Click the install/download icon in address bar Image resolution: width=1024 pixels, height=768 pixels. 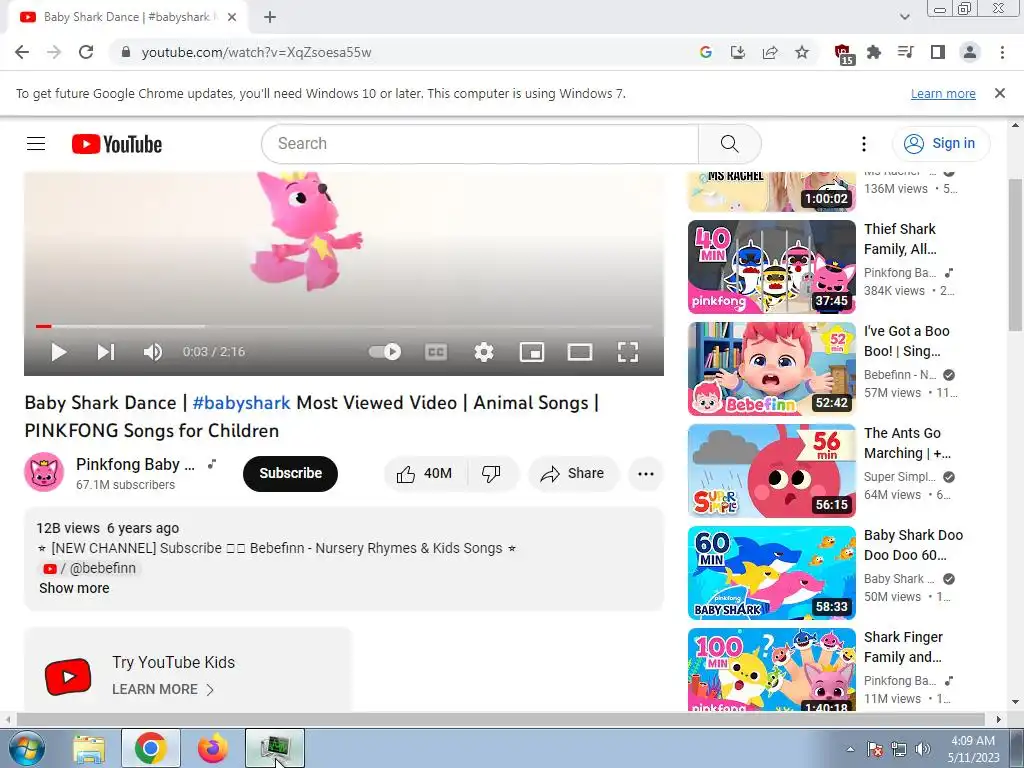coord(737,52)
